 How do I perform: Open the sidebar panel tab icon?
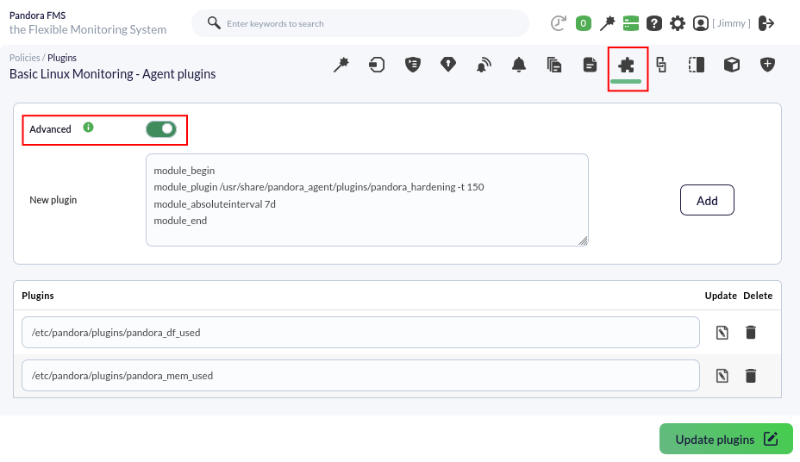point(696,65)
